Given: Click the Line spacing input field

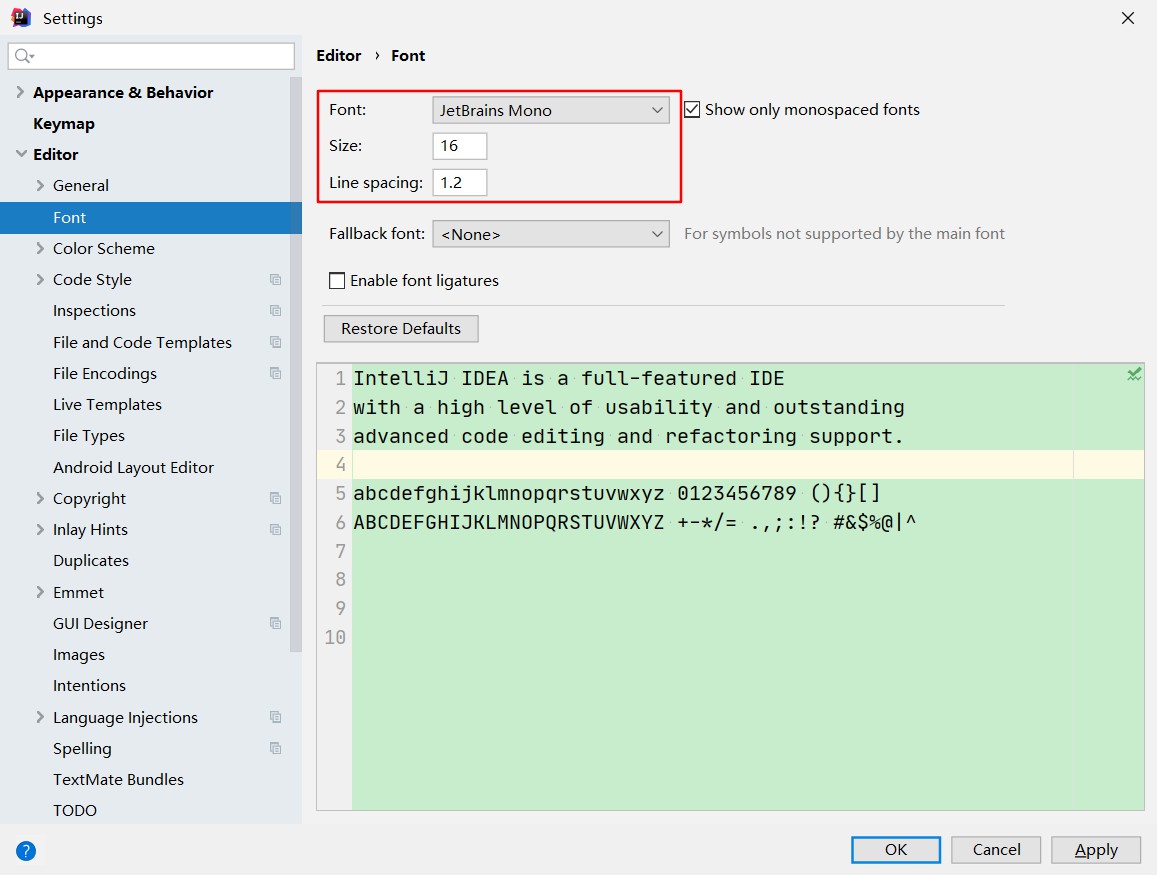Looking at the screenshot, I should point(460,183).
